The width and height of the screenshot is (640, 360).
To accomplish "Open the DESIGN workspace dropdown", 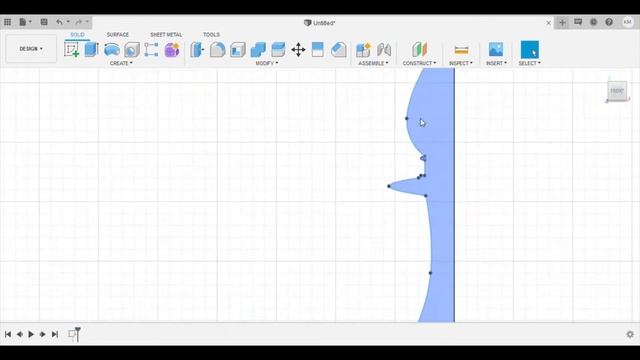I will [x=31, y=49].
